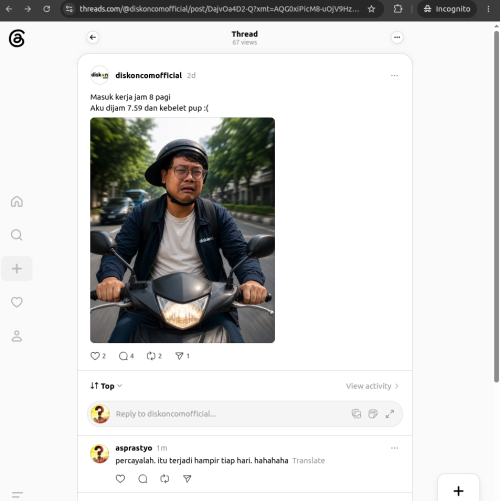Reply to asprastyo's comment
Viewport: 500px width, 501px height.
(x=143, y=479)
